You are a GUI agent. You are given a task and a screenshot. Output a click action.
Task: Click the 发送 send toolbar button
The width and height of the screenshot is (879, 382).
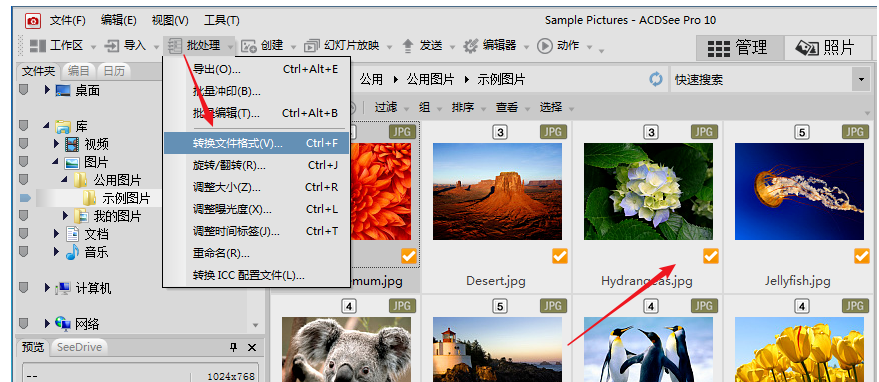coord(422,46)
